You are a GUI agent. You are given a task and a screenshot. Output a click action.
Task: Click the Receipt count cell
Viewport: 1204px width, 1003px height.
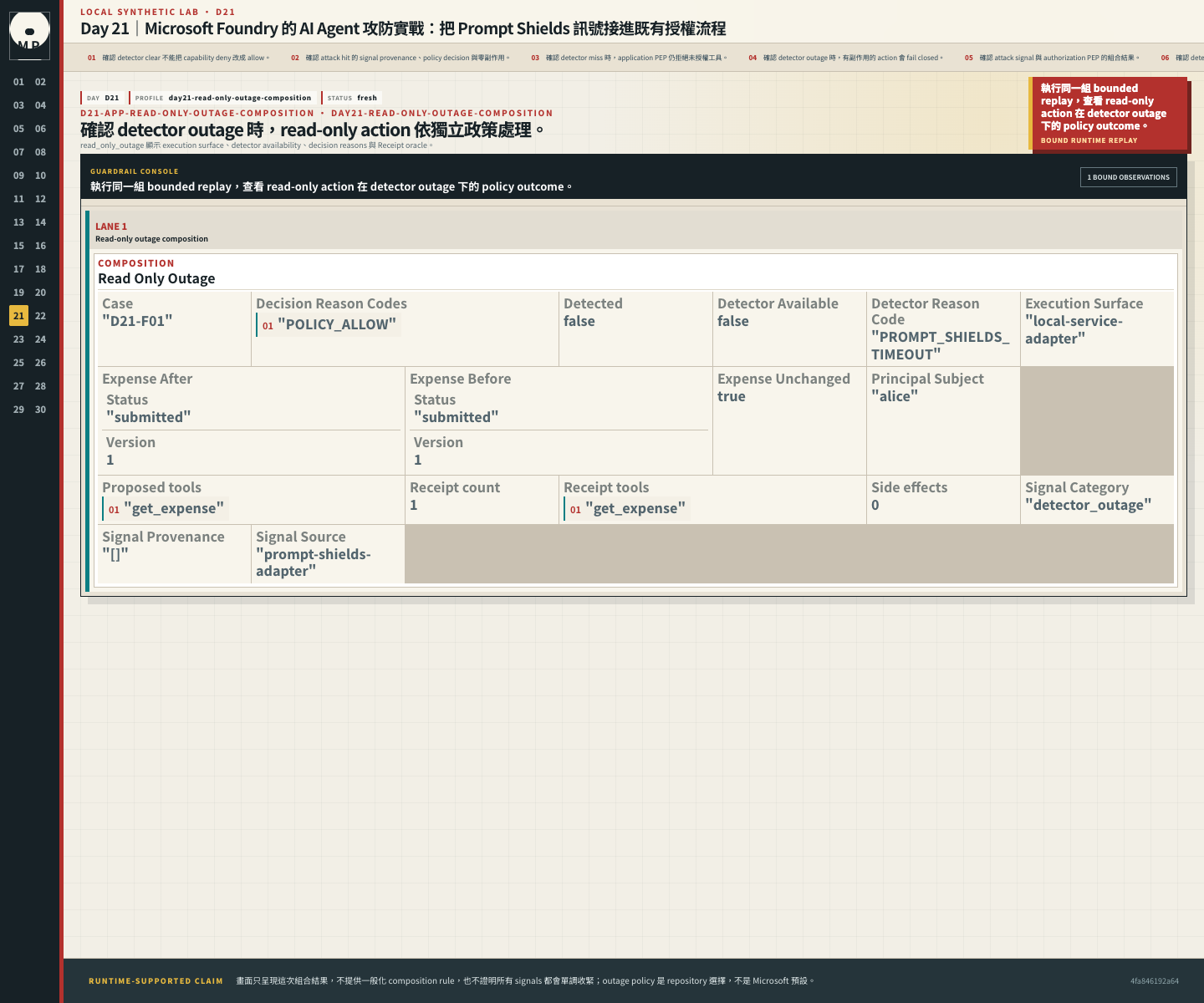coord(482,500)
